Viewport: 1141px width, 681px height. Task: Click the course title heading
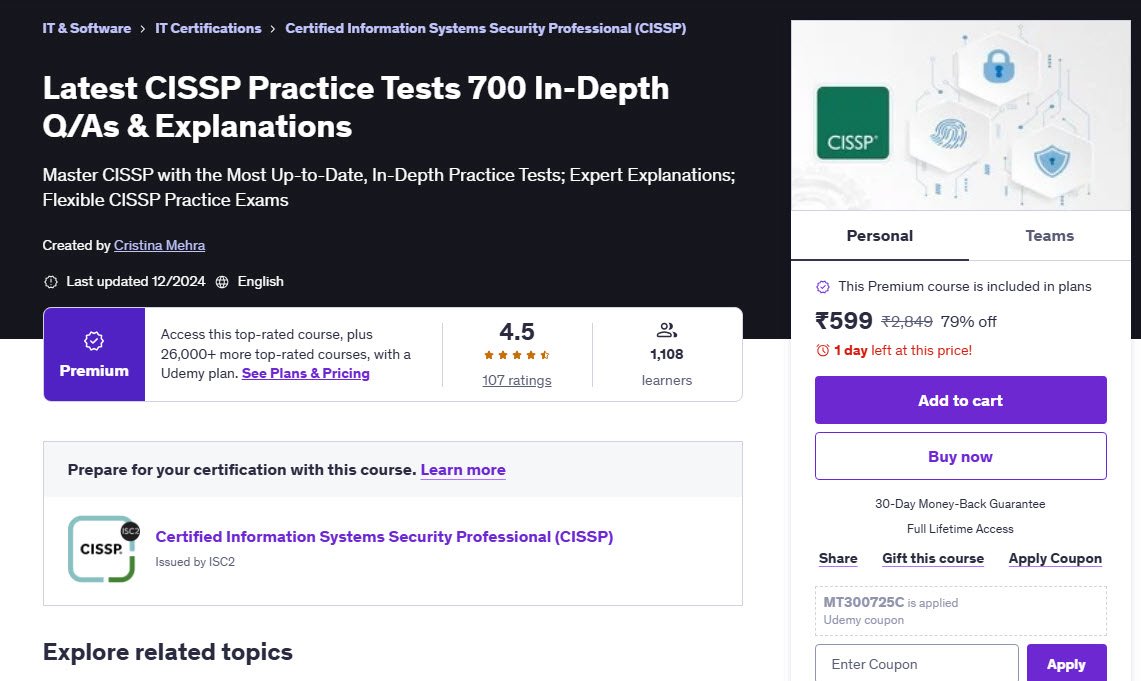[x=356, y=107]
